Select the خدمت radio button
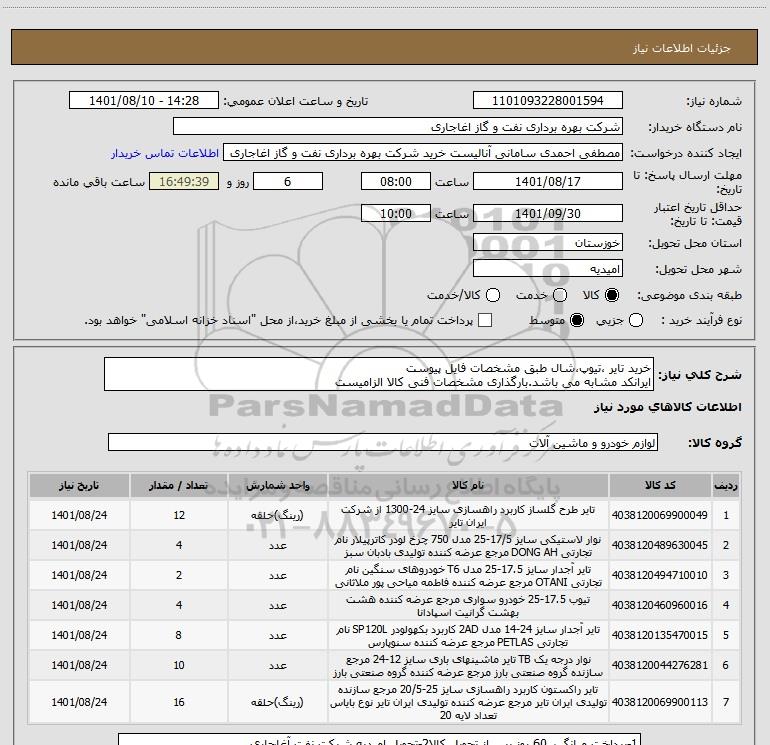This screenshot has width=770, height=745. pos(560,295)
